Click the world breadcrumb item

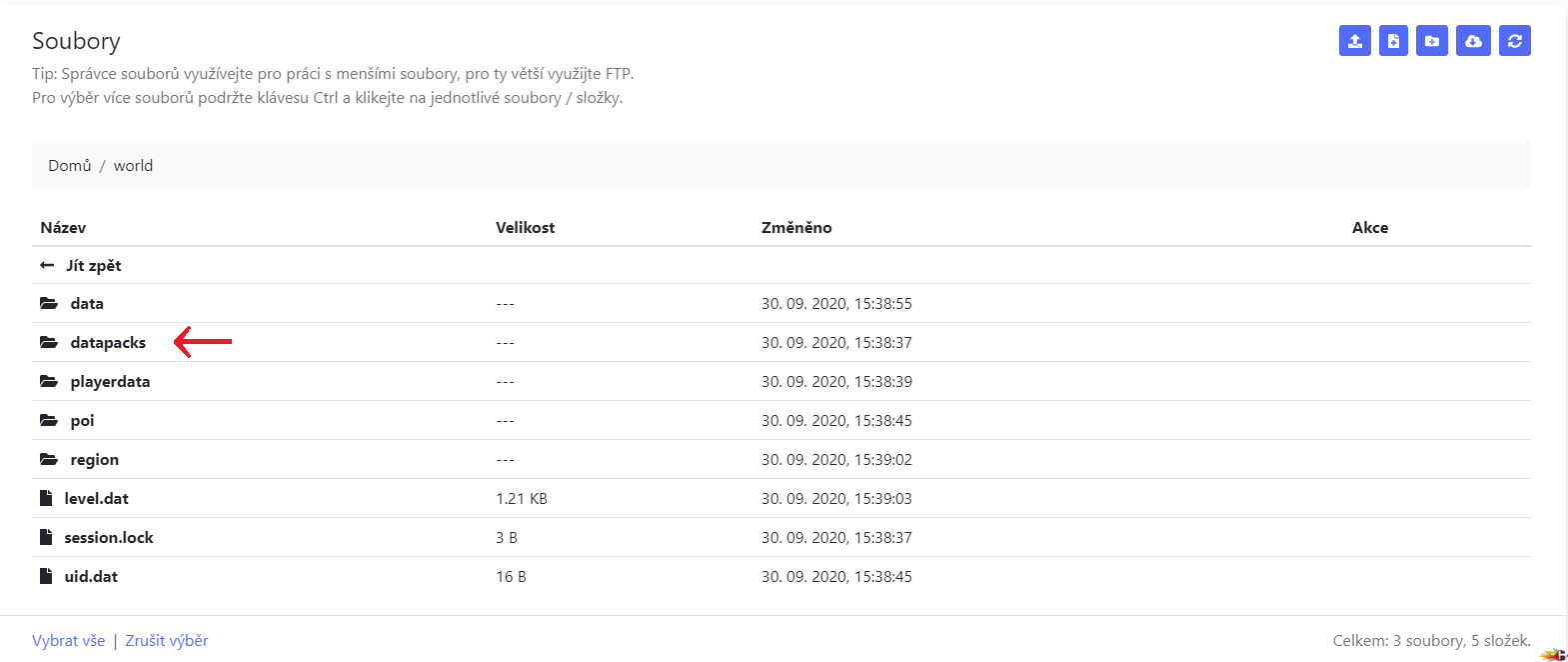click(133, 165)
